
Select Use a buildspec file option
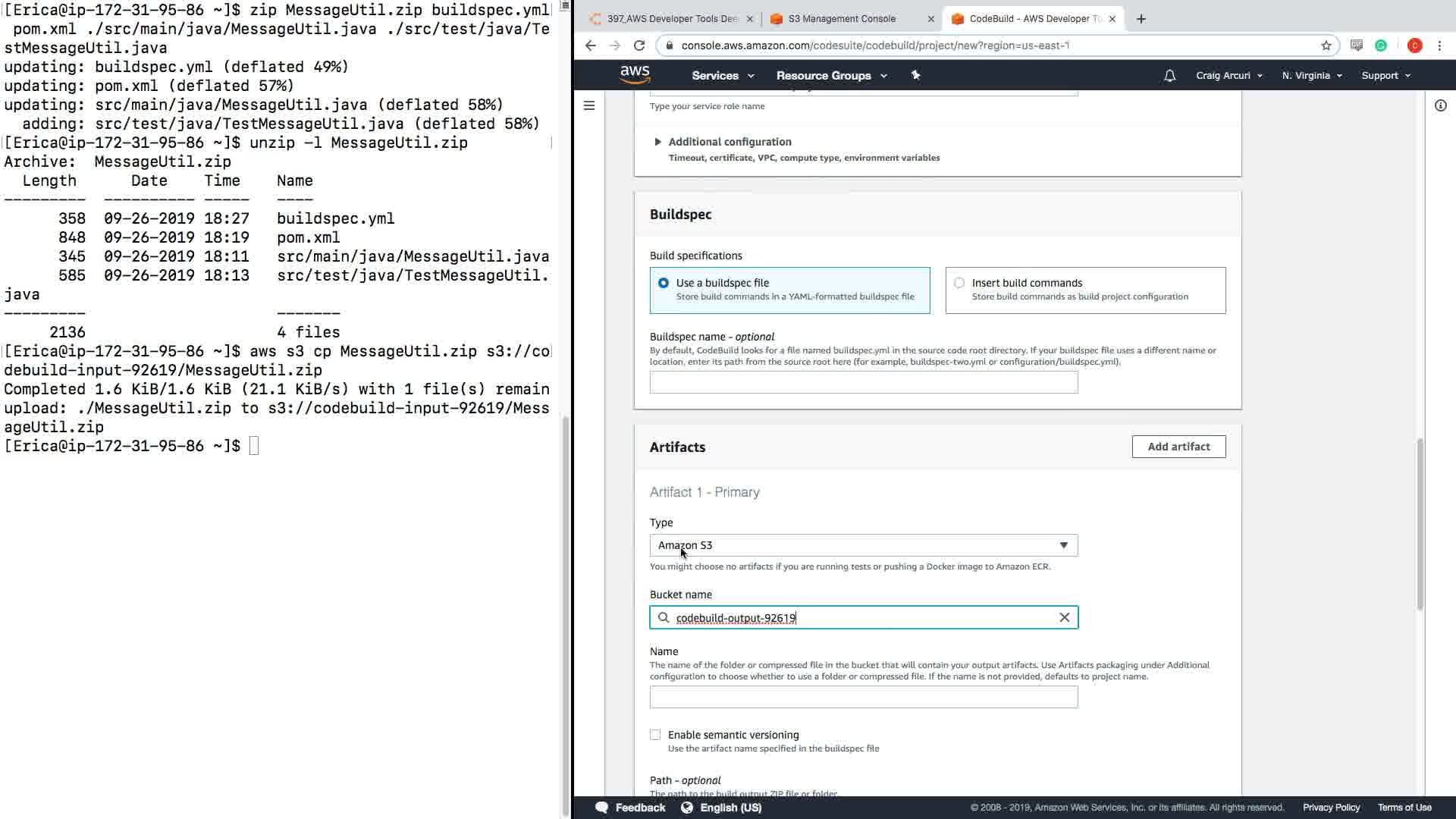pos(664,283)
